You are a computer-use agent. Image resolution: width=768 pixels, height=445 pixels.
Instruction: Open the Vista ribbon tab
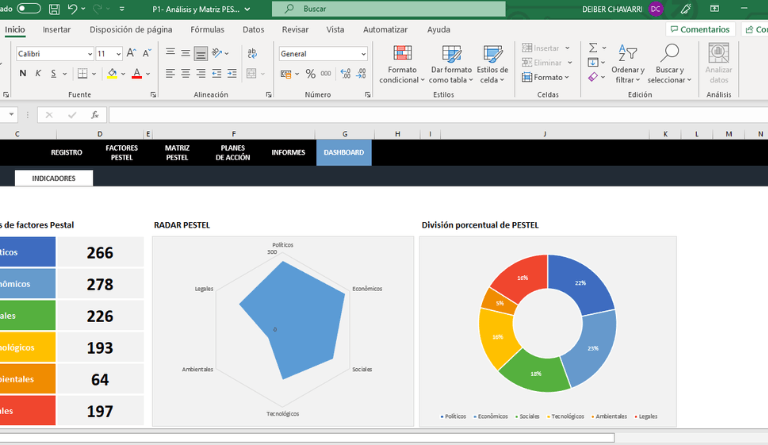335,29
